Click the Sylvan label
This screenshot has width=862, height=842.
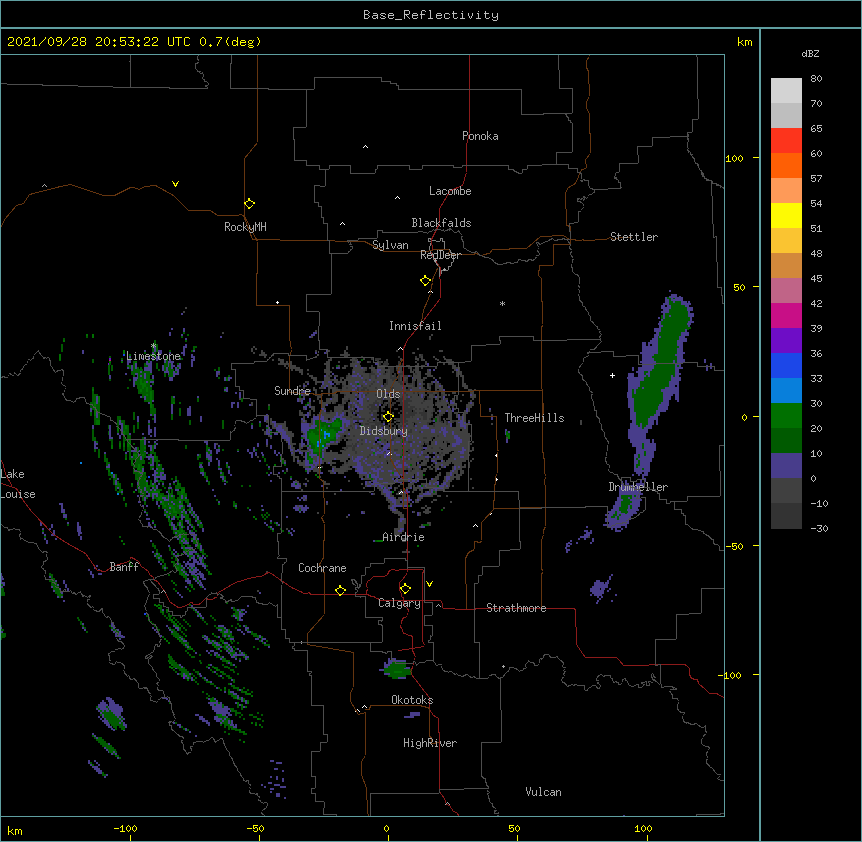pos(390,245)
